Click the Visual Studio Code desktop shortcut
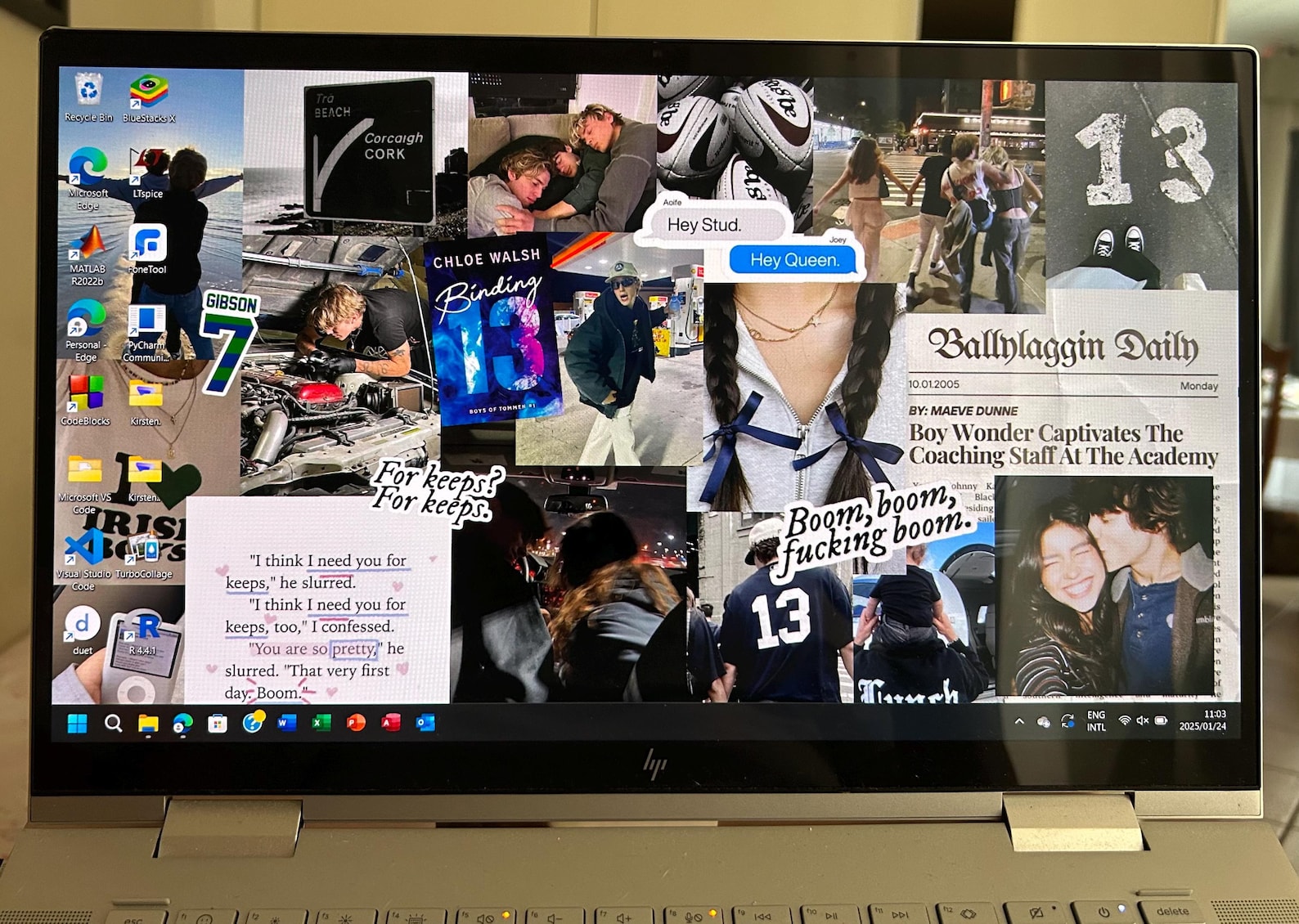This screenshot has height=924, width=1299. click(x=83, y=560)
